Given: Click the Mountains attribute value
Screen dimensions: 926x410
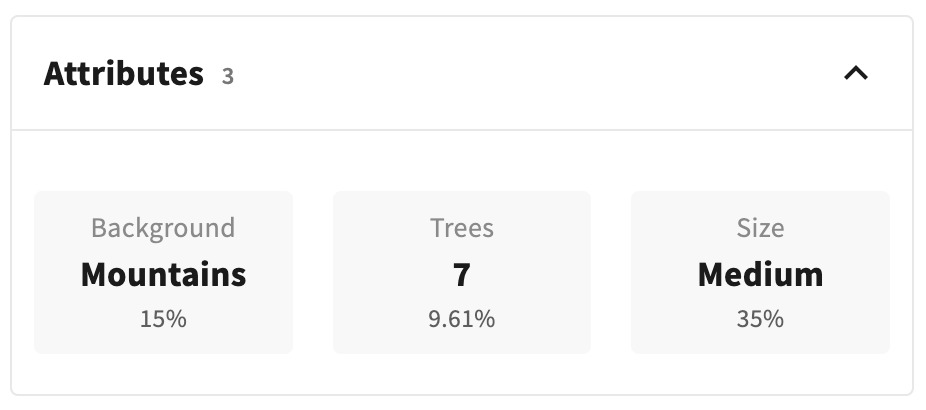Looking at the screenshot, I should (163, 274).
